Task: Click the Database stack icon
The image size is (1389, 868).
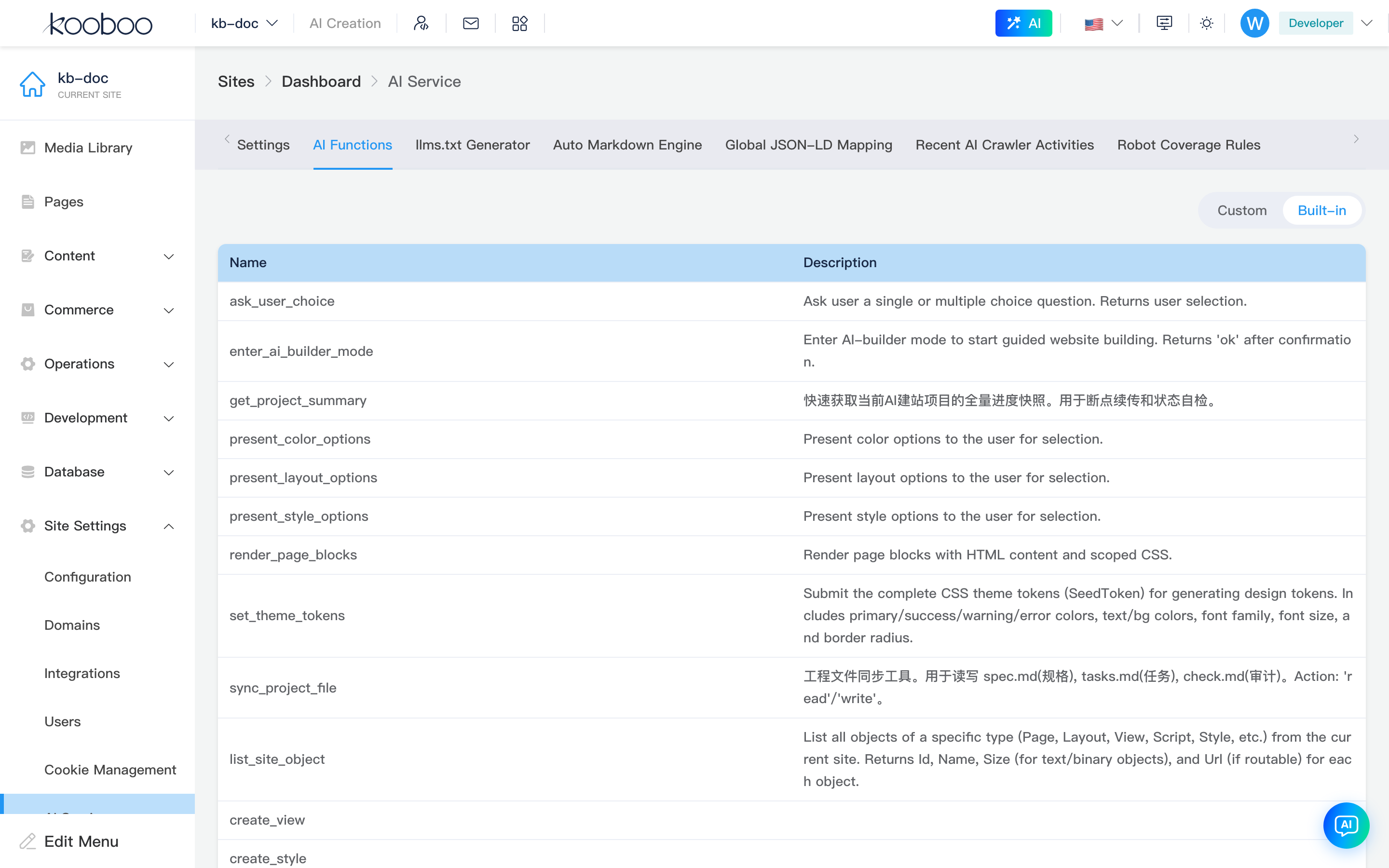Action: coord(27,471)
